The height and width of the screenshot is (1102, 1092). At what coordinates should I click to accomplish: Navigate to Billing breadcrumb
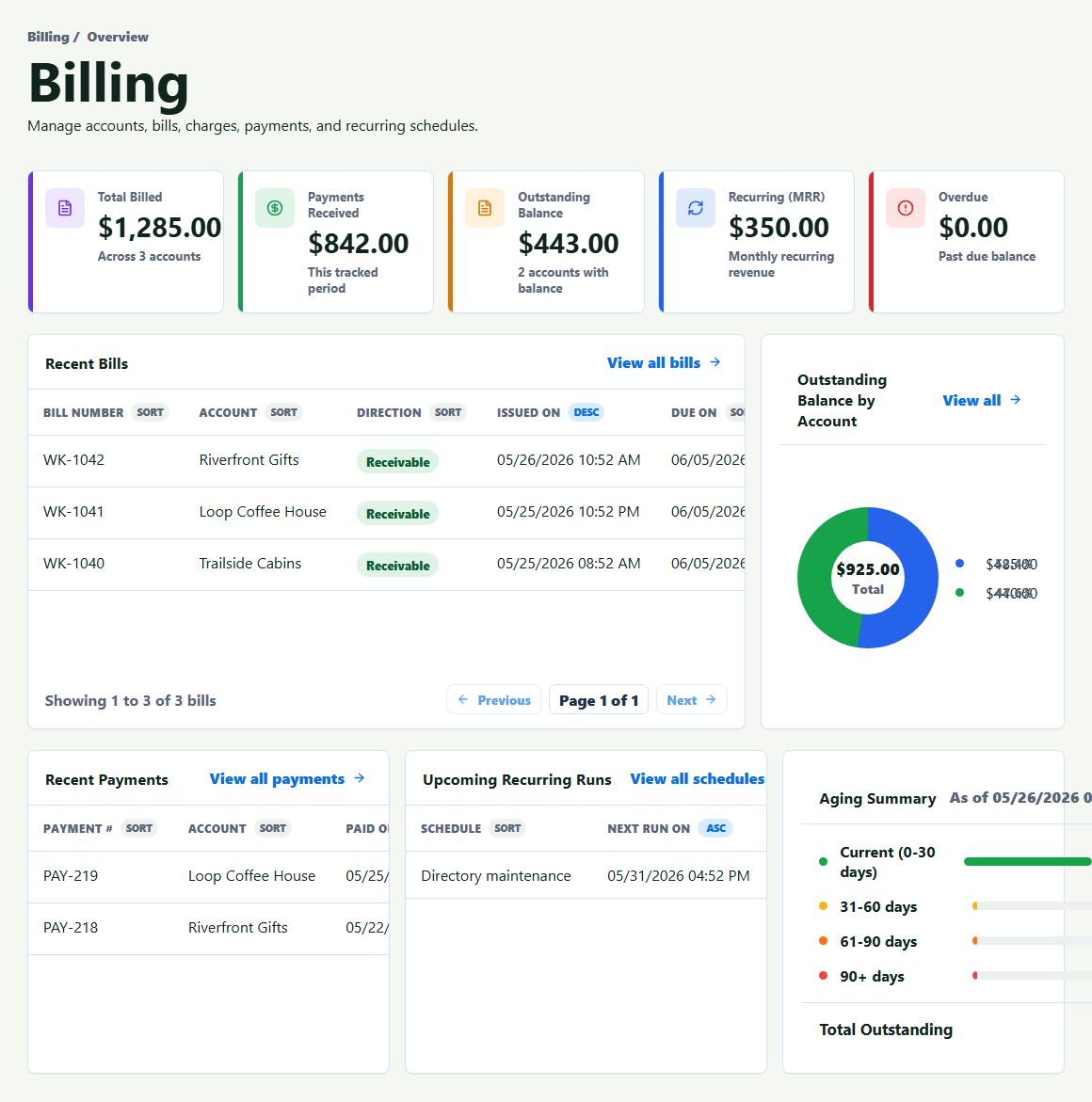(x=48, y=37)
